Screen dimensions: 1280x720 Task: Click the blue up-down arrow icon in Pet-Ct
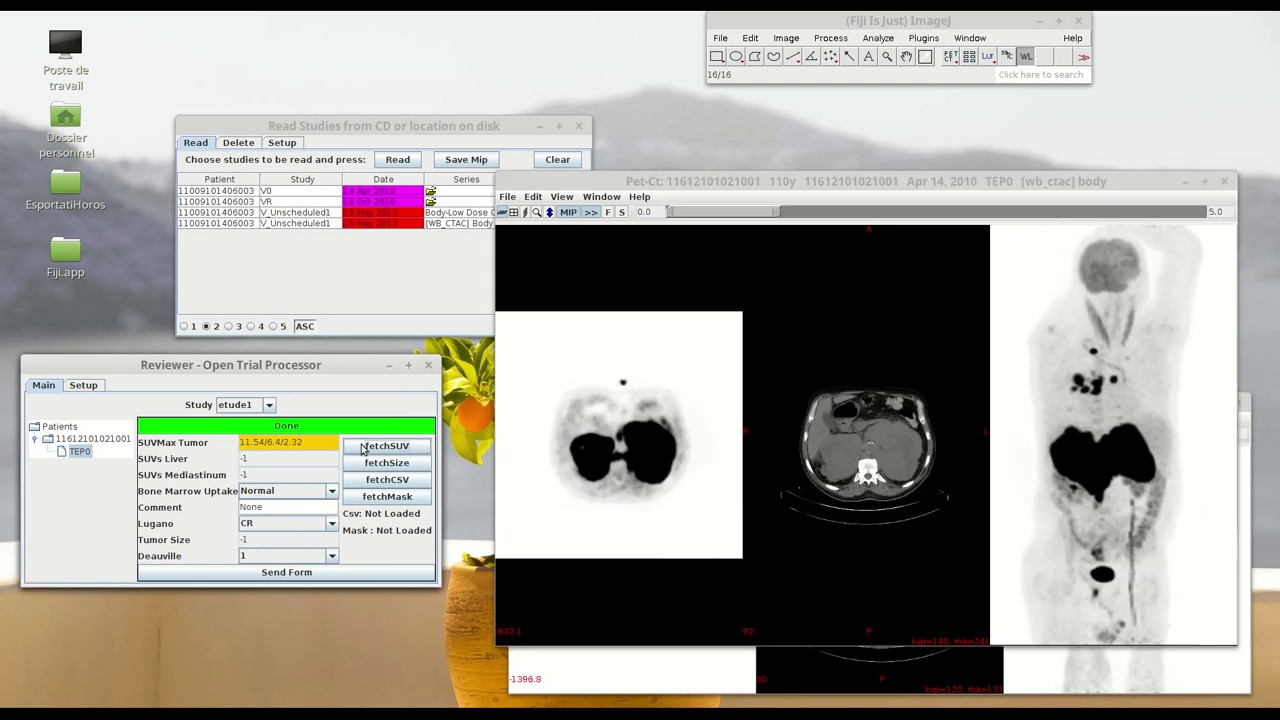tap(549, 212)
